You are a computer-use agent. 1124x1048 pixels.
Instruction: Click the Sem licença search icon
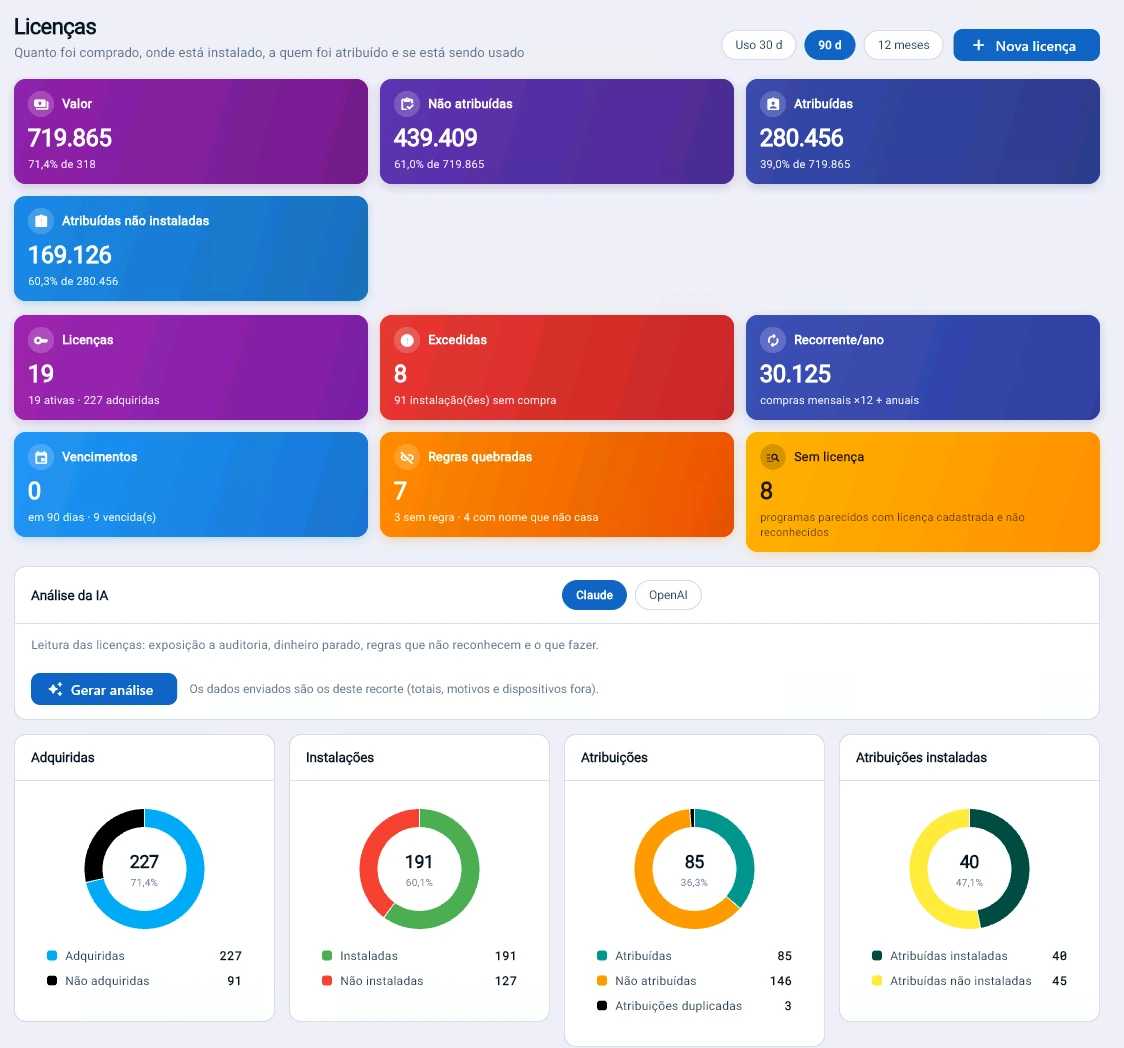point(773,457)
